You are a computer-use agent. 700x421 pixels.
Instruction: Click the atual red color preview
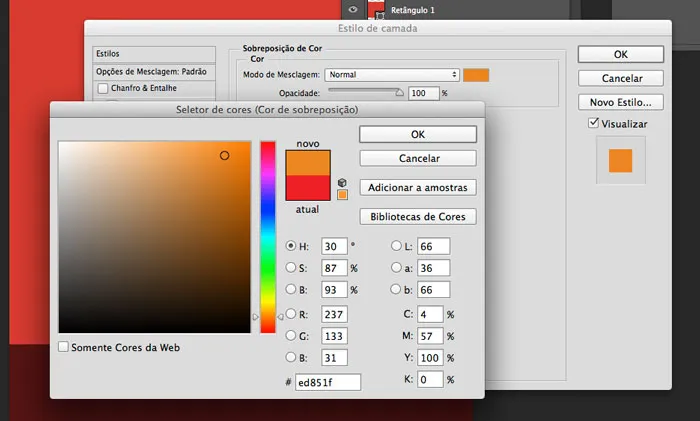pyautogui.click(x=308, y=188)
